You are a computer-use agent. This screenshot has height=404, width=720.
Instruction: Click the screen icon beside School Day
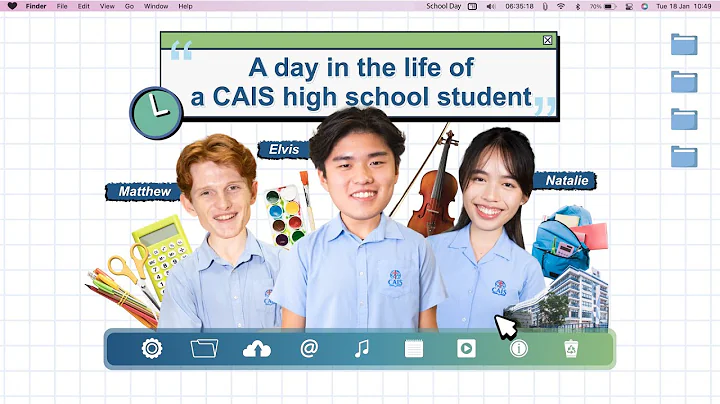[x=472, y=6]
